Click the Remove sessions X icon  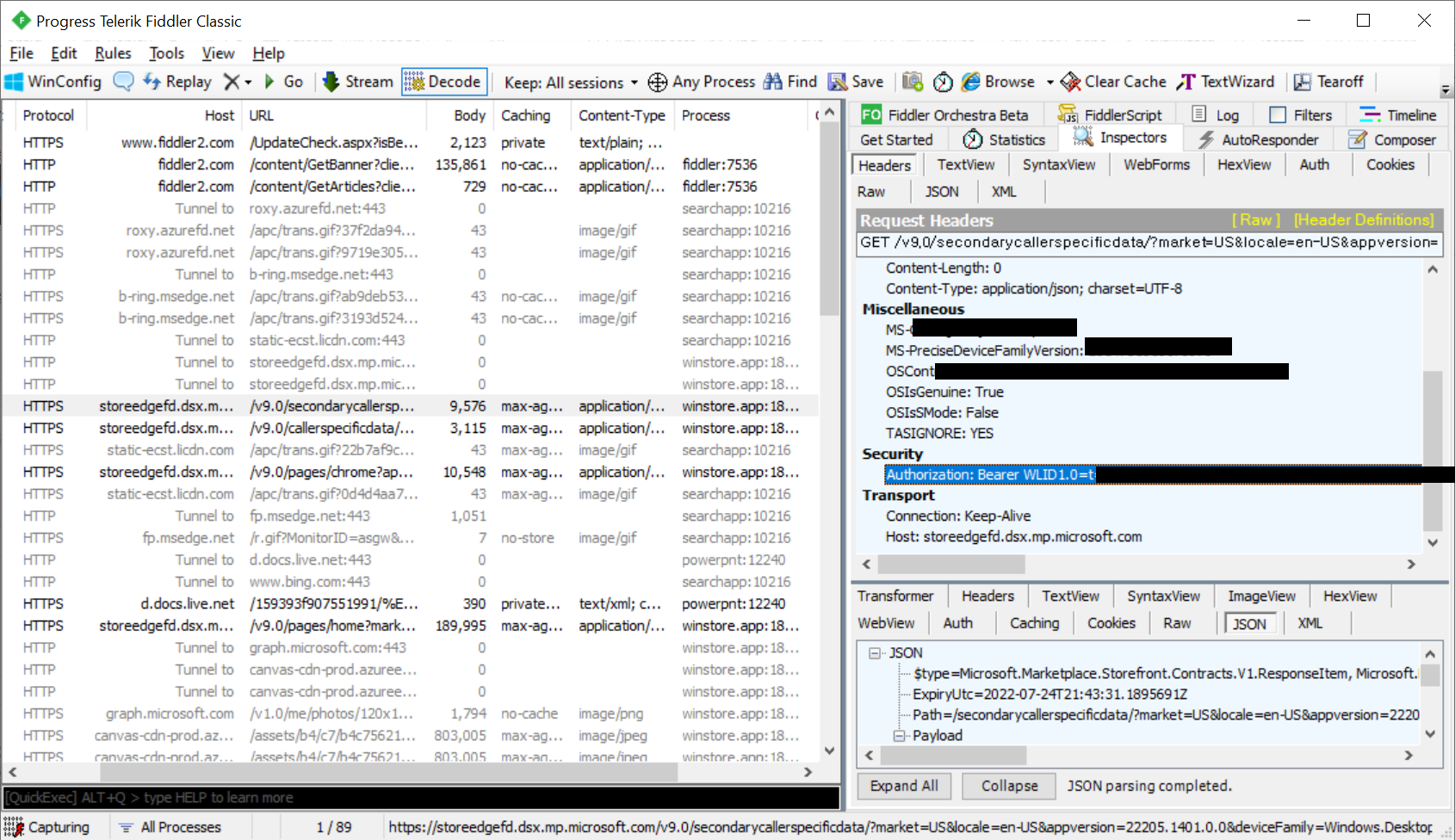pyautogui.click(x=231, y=82)
